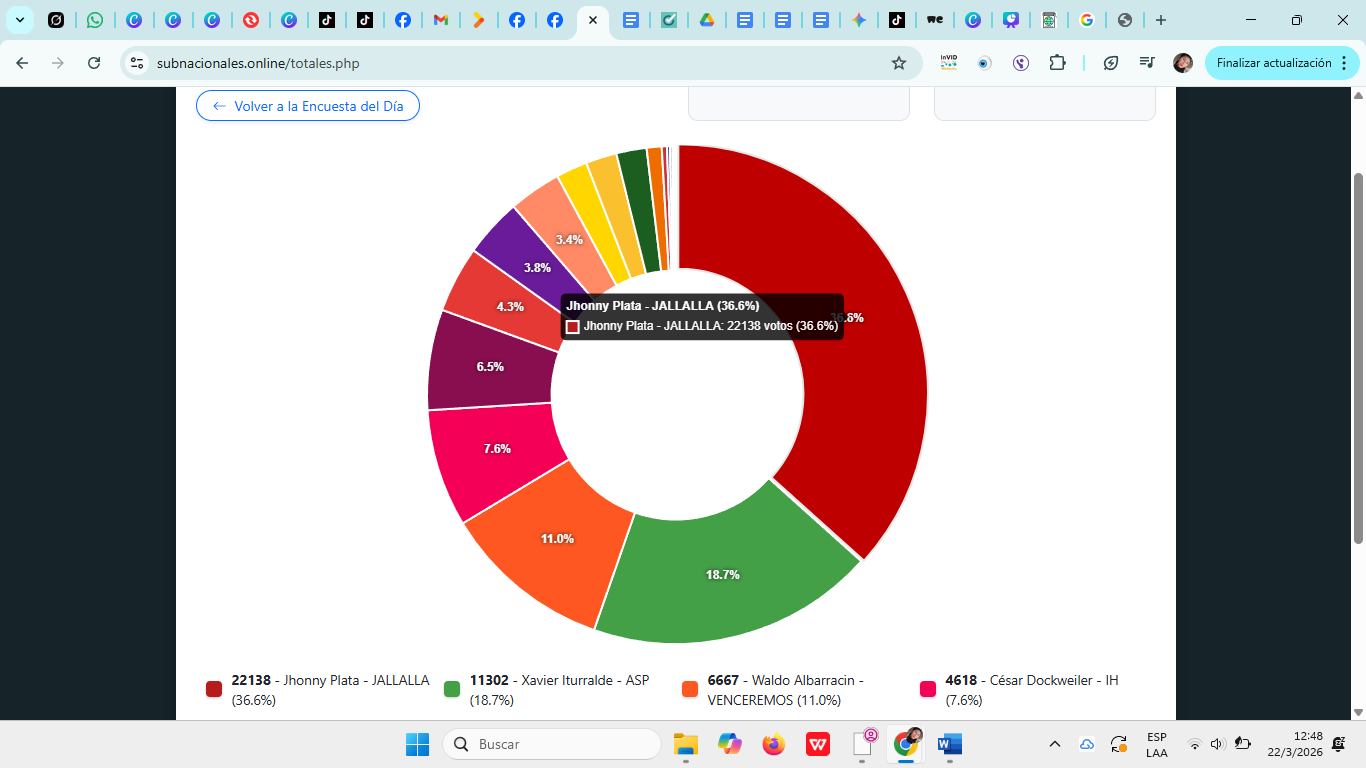1366x768 pixels.
Task: Click the InVID extension icon
Action: coord(948,63)
